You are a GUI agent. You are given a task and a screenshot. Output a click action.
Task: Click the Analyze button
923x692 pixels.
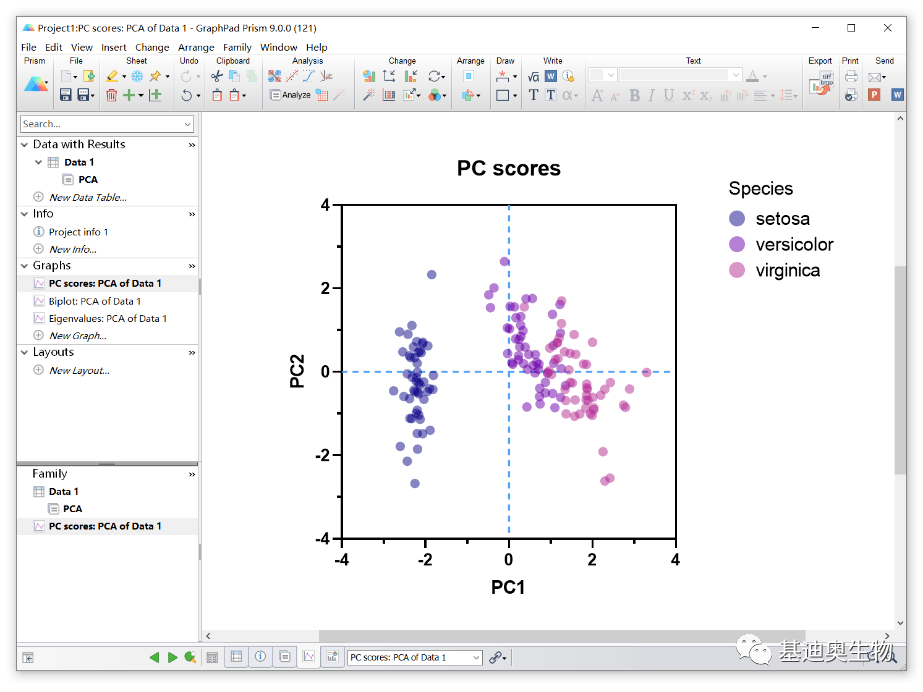(290, 95)
